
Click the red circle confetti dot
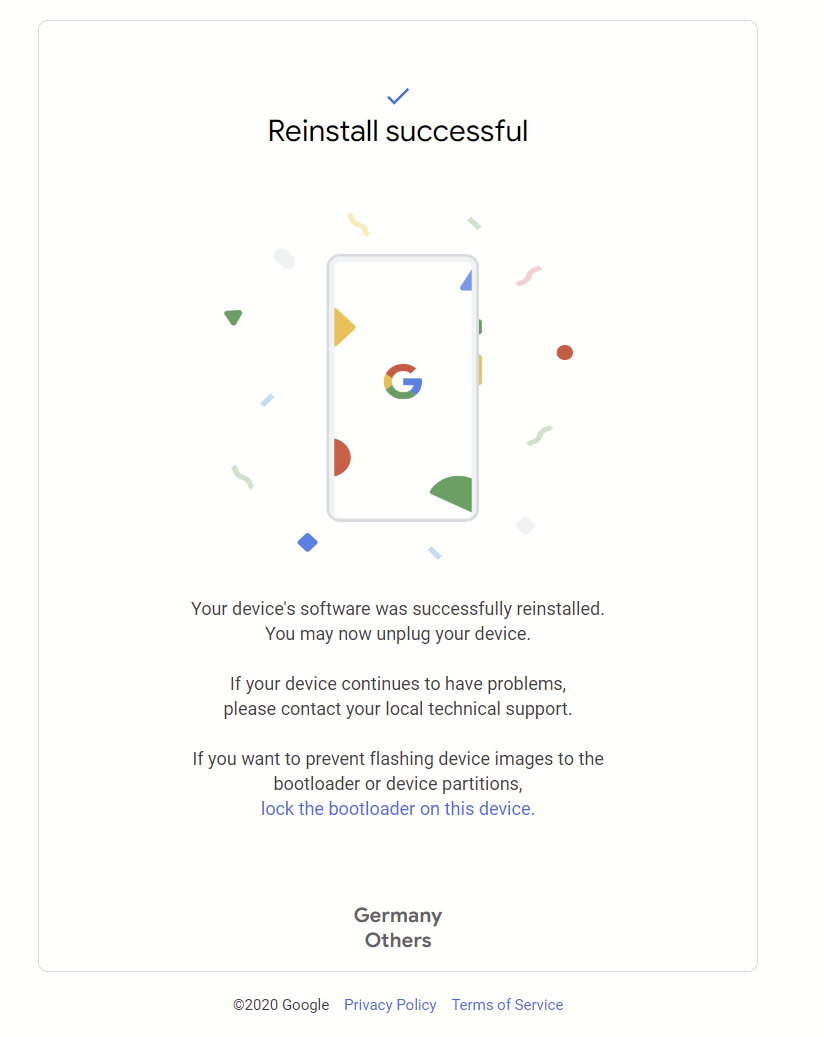coord(565,352)
